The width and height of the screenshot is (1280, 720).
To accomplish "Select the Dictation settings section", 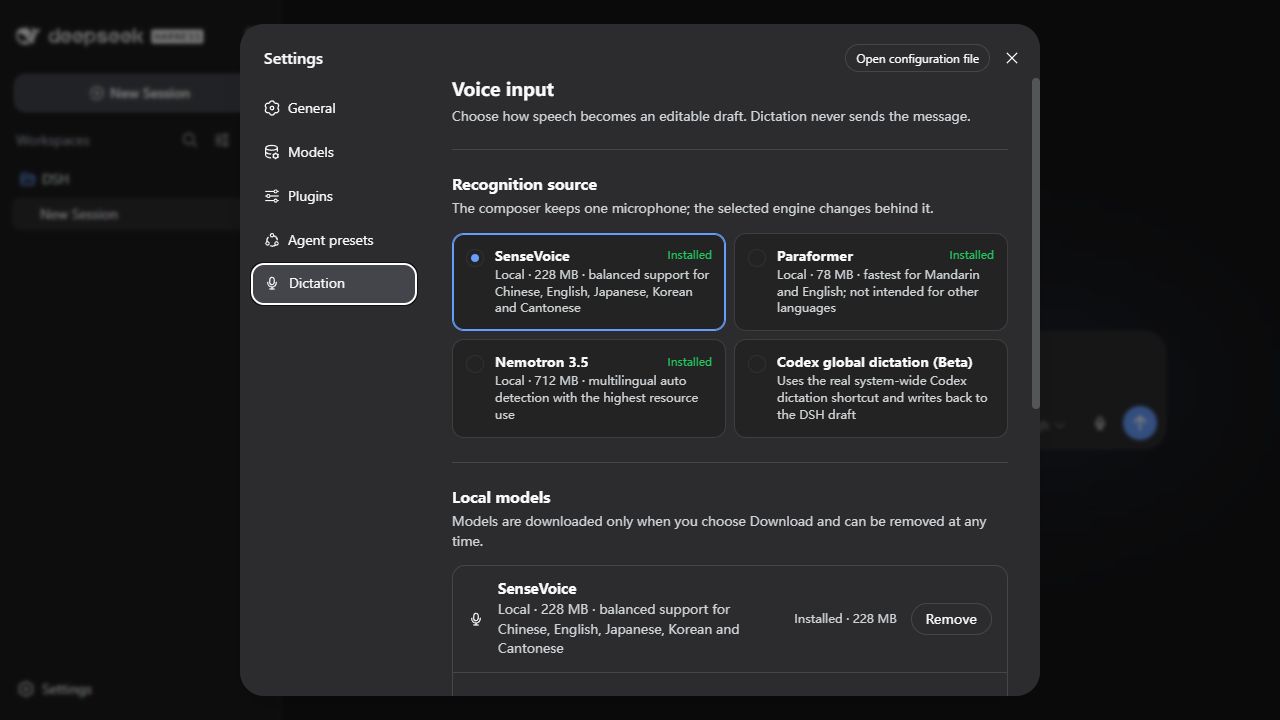I will pyautogui.click(x=333, y=284).
